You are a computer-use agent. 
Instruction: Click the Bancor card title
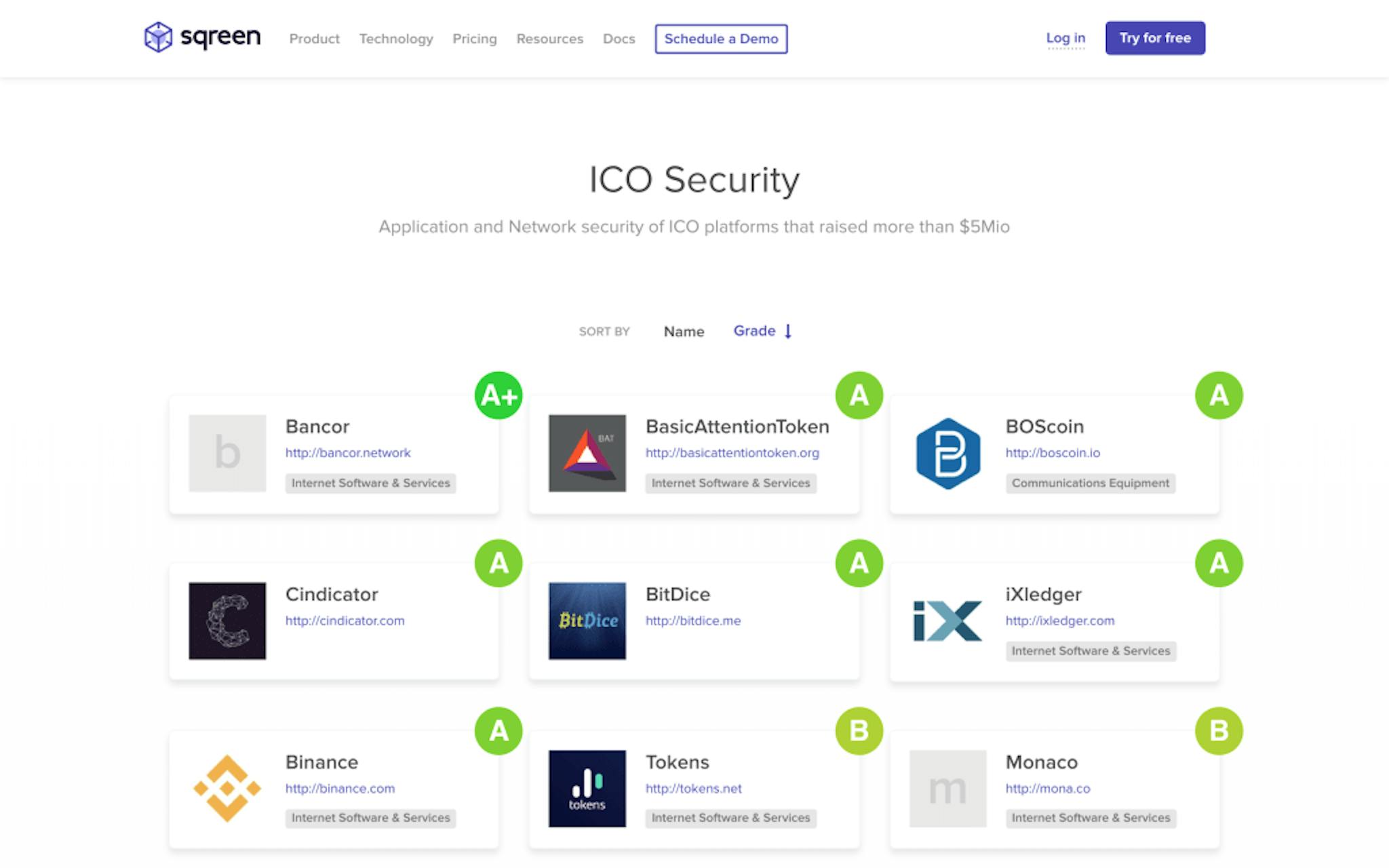317,427
